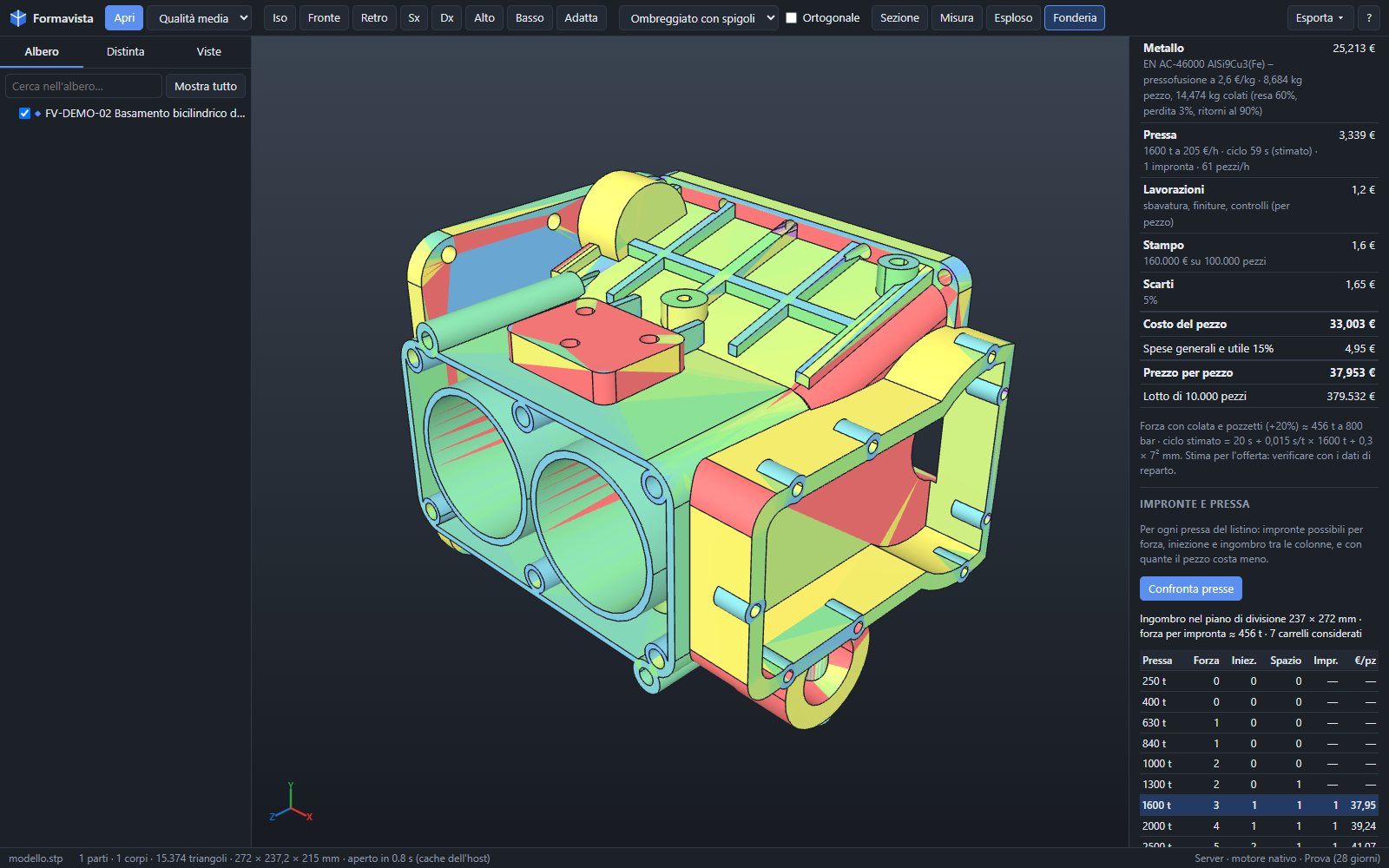Click the Forza column header

click(x=1206, y=661)
